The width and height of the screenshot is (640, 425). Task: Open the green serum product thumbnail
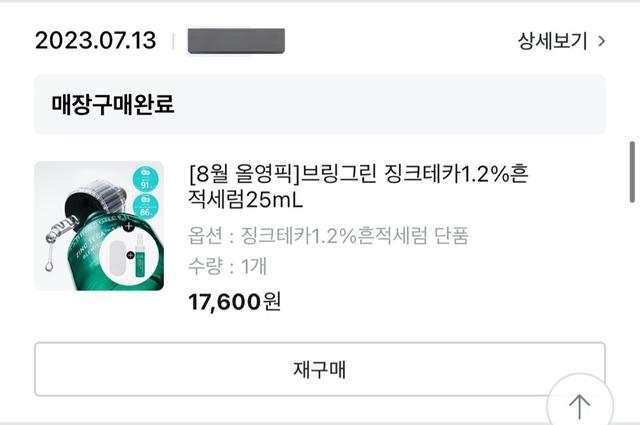point(98,225)
